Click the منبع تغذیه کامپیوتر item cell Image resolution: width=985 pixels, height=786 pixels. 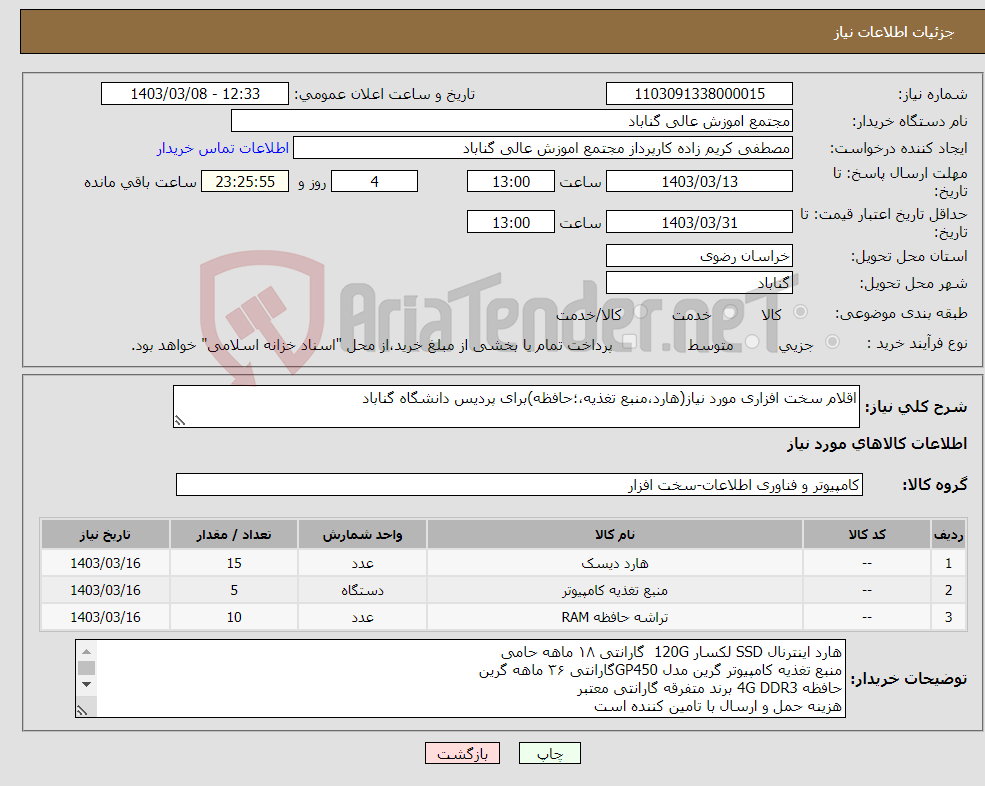(x=614, y=590)
